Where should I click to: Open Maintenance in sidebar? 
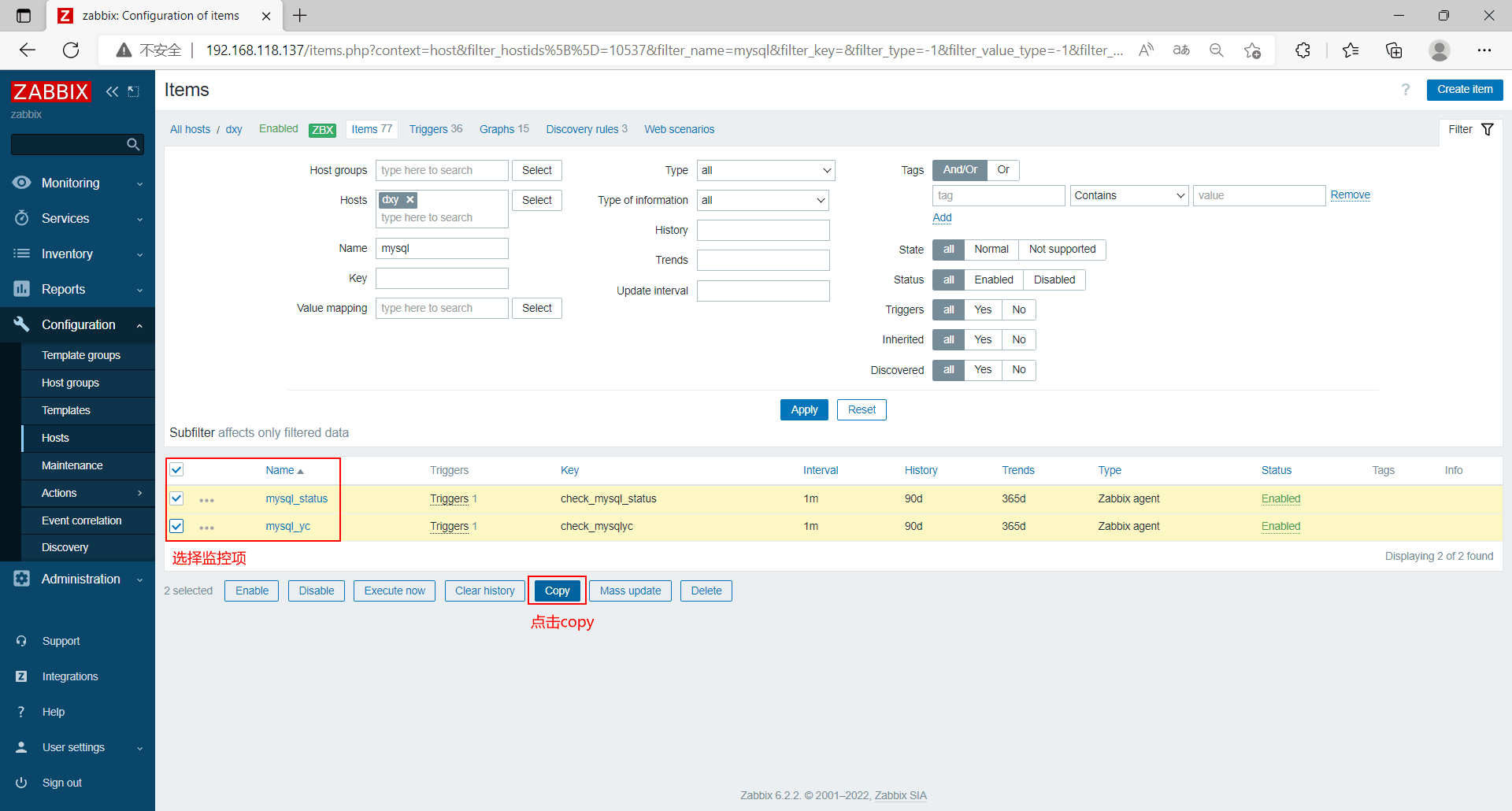tap(72, 465)
